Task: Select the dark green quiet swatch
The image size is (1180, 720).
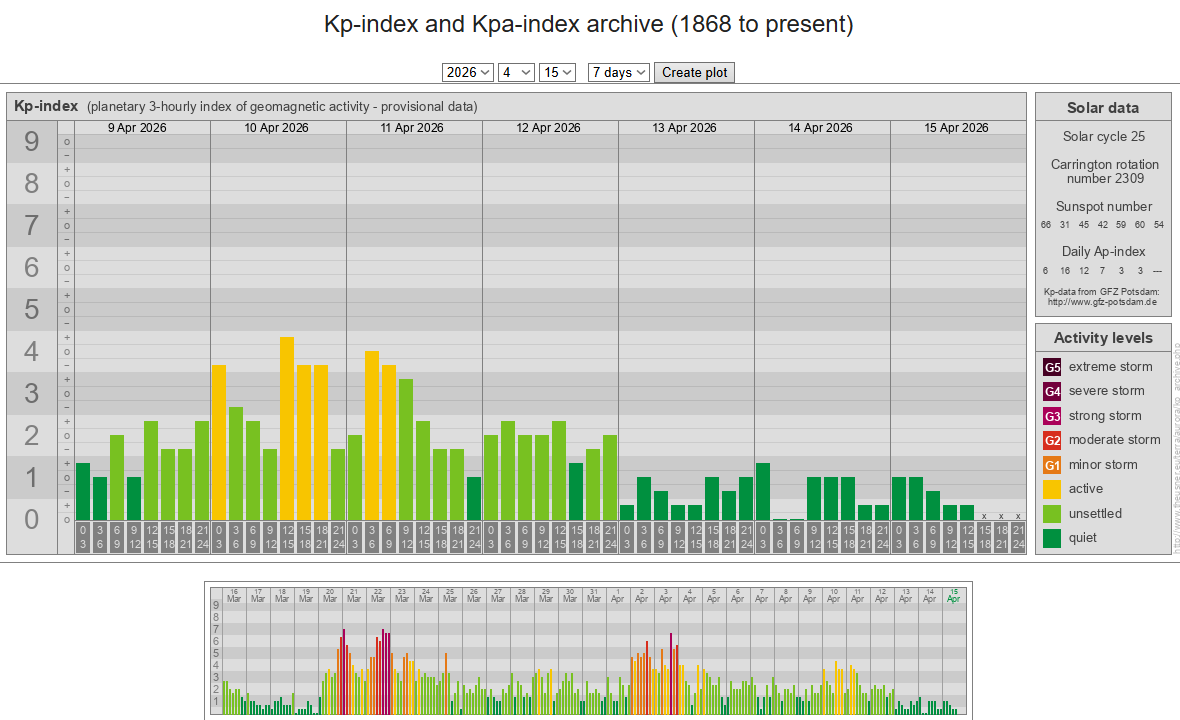Action: pyautogui.click(x=1052, y=538)
